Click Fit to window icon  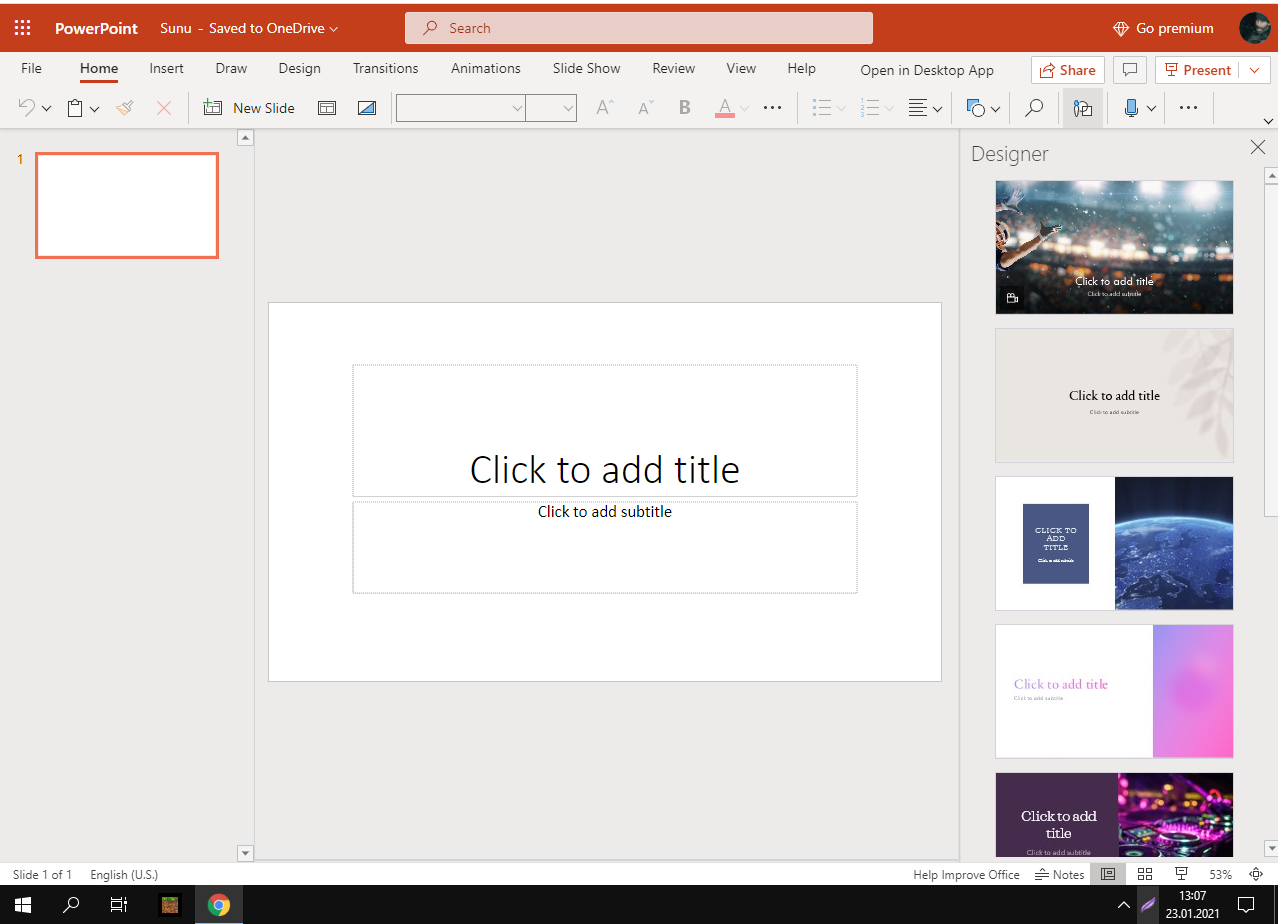click(x=1257, y=874)
